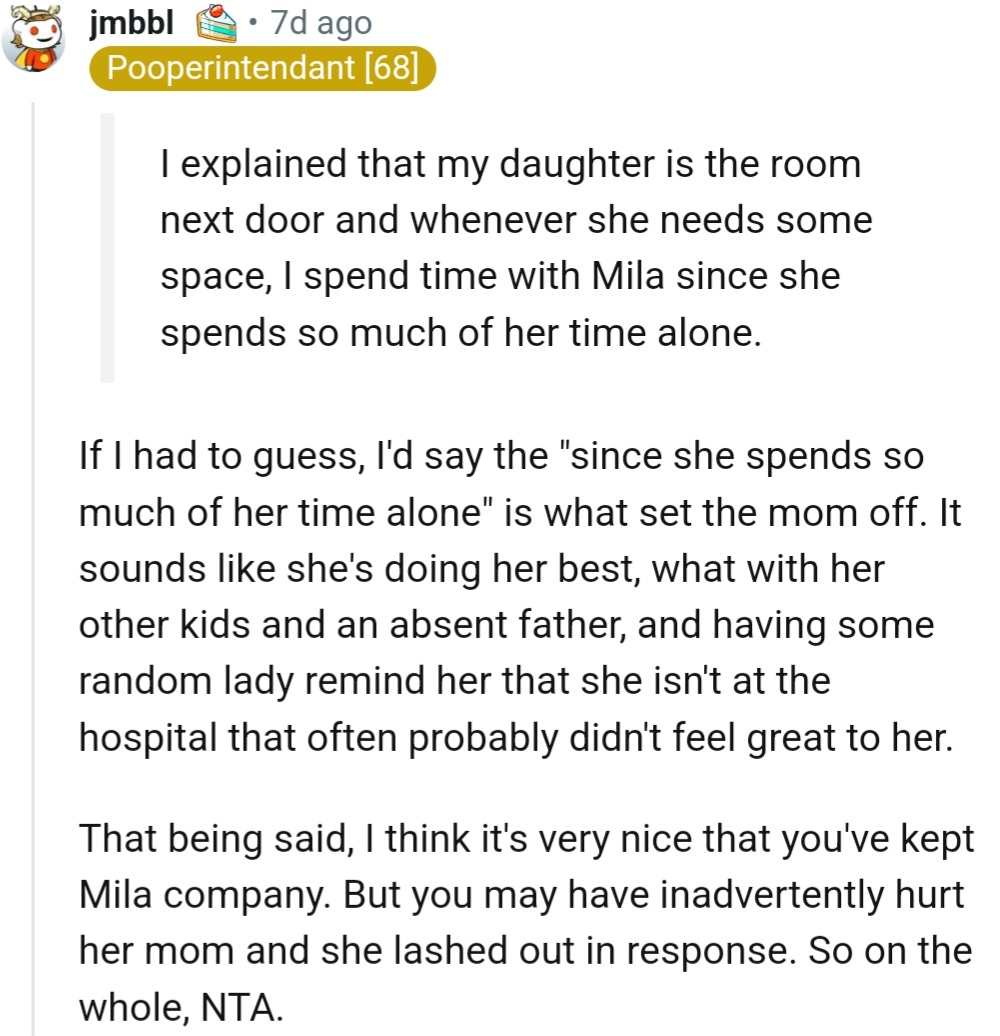Click the cake day icon beside jmbbl
This screenshot has width=1000, height=1036.
coord(216,24)
